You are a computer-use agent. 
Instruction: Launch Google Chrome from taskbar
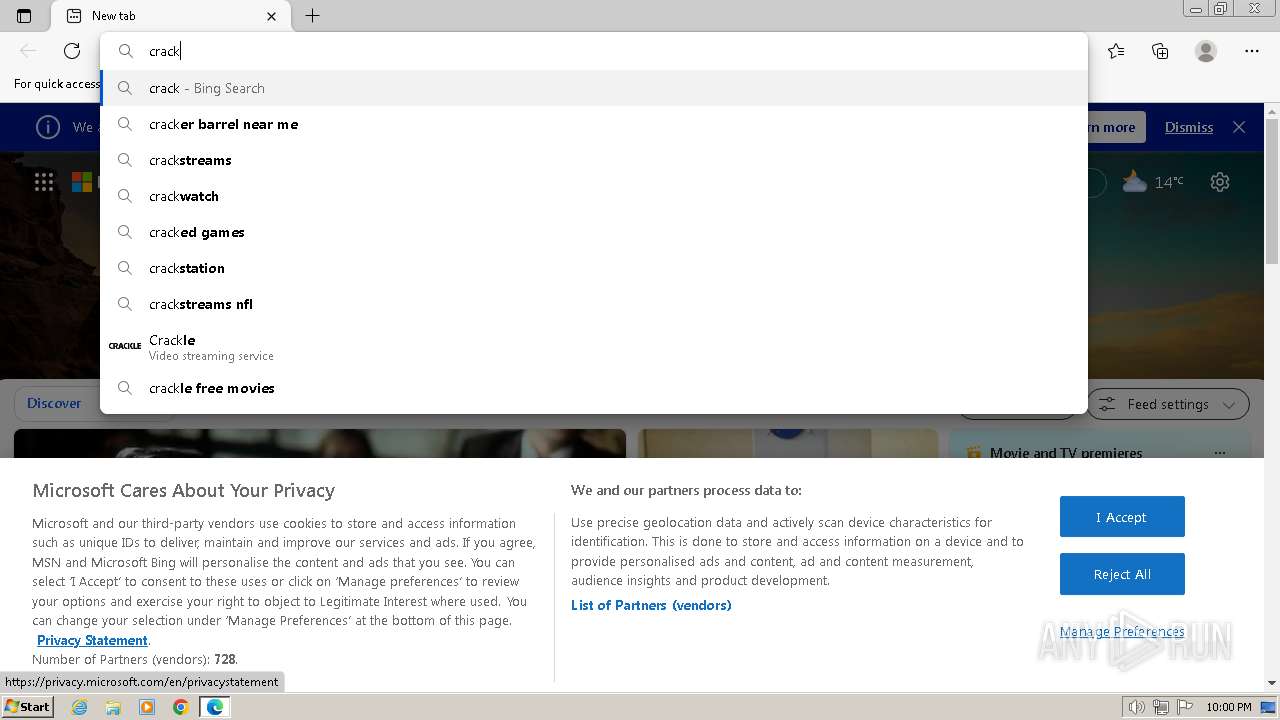(180, 707)
